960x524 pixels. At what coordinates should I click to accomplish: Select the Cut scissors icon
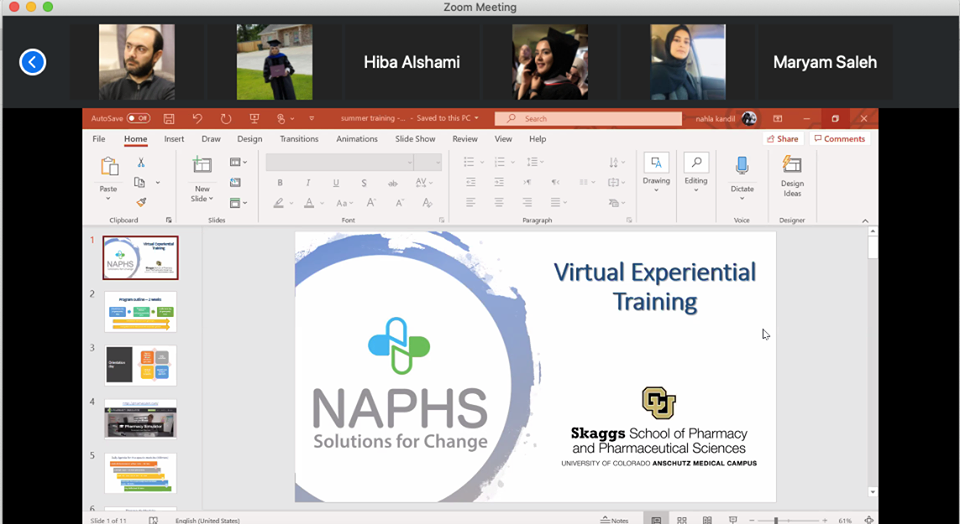(x=141, y=162)
